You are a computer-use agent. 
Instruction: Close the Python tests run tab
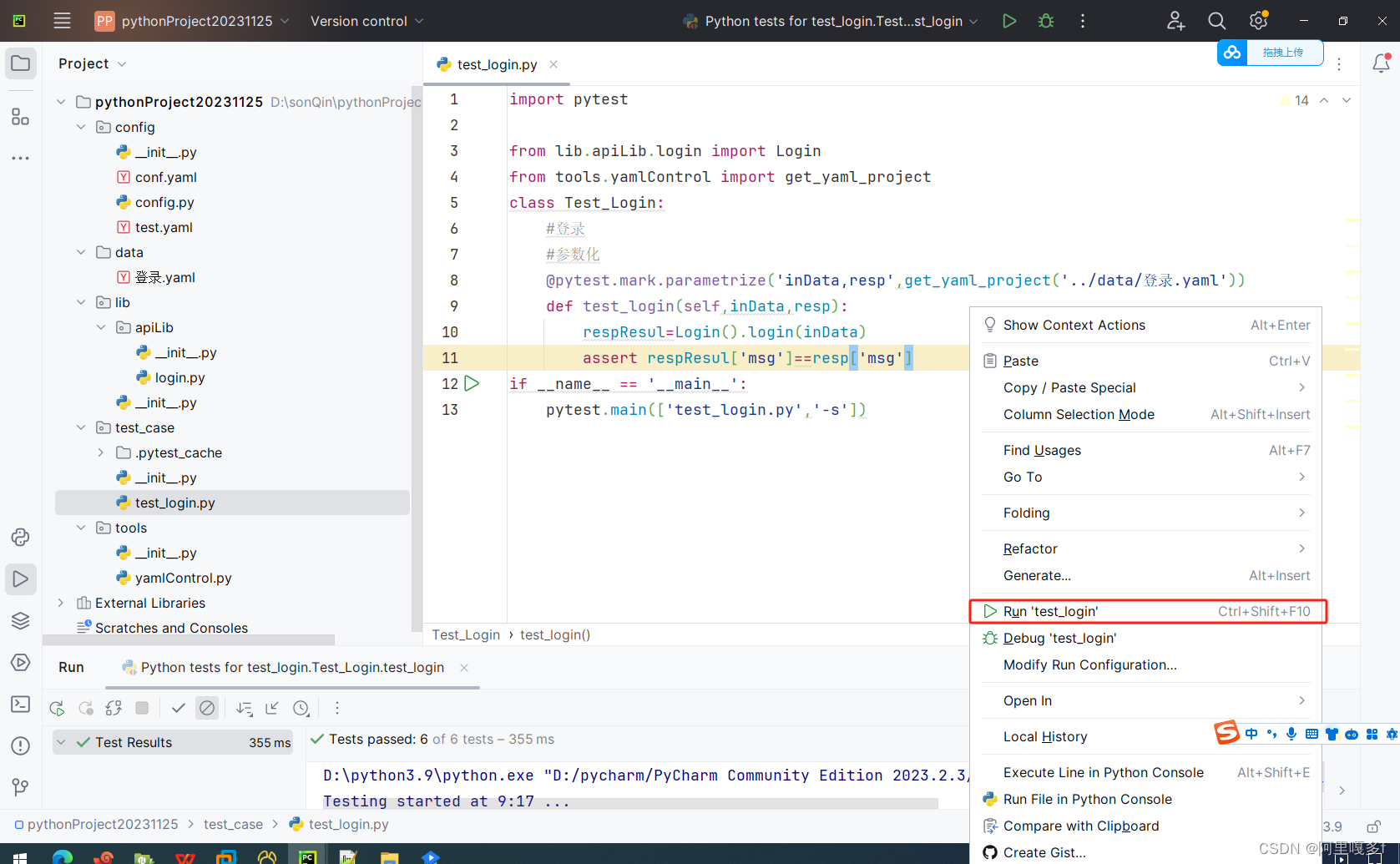[464, 668]
